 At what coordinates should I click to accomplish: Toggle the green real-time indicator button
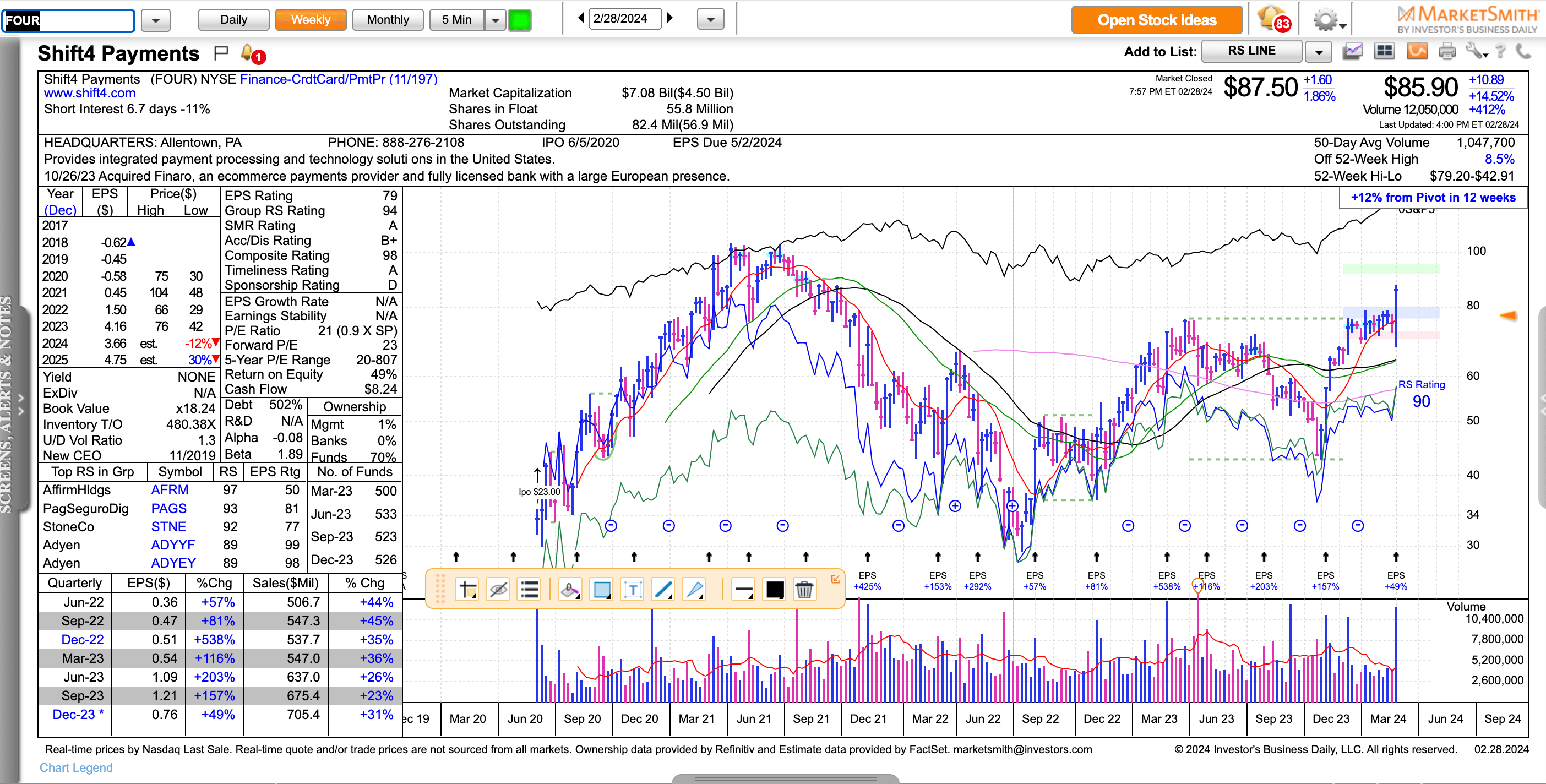click(x=519, y=20)
